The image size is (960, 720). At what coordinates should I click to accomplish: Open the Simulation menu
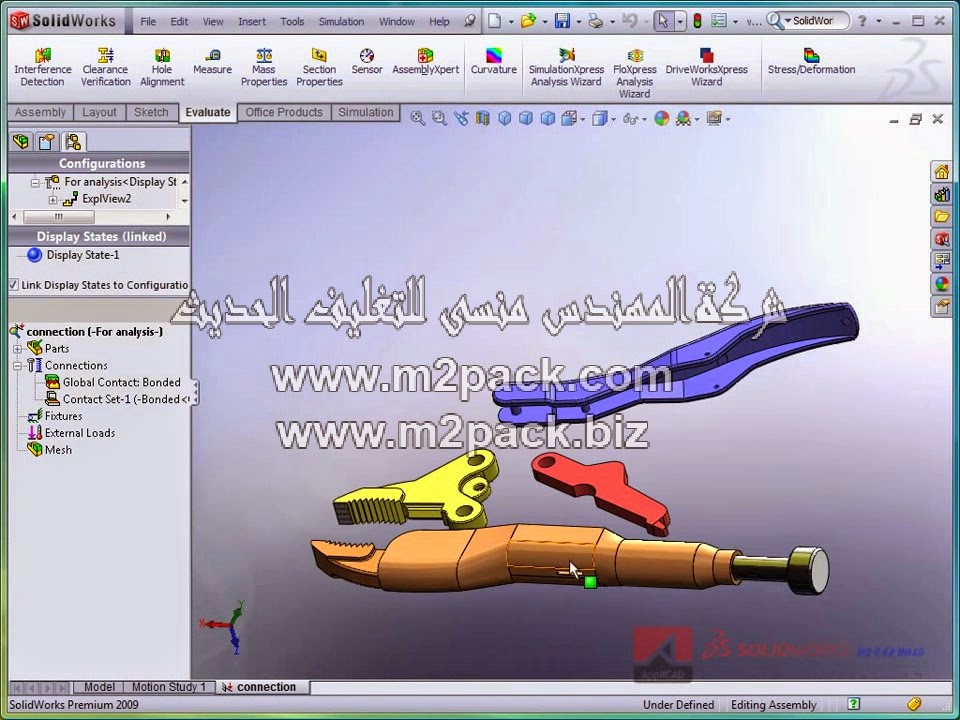coord(341,21)
